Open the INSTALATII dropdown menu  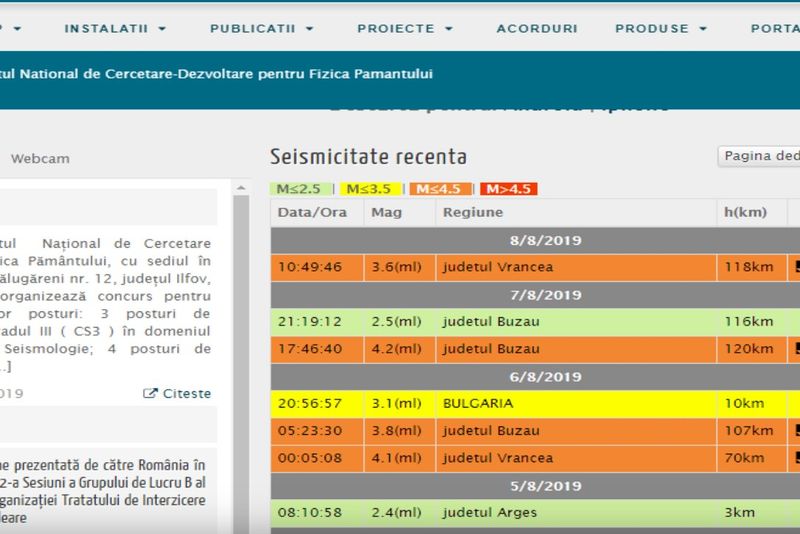pyautogui.click(x=115, y=28)
